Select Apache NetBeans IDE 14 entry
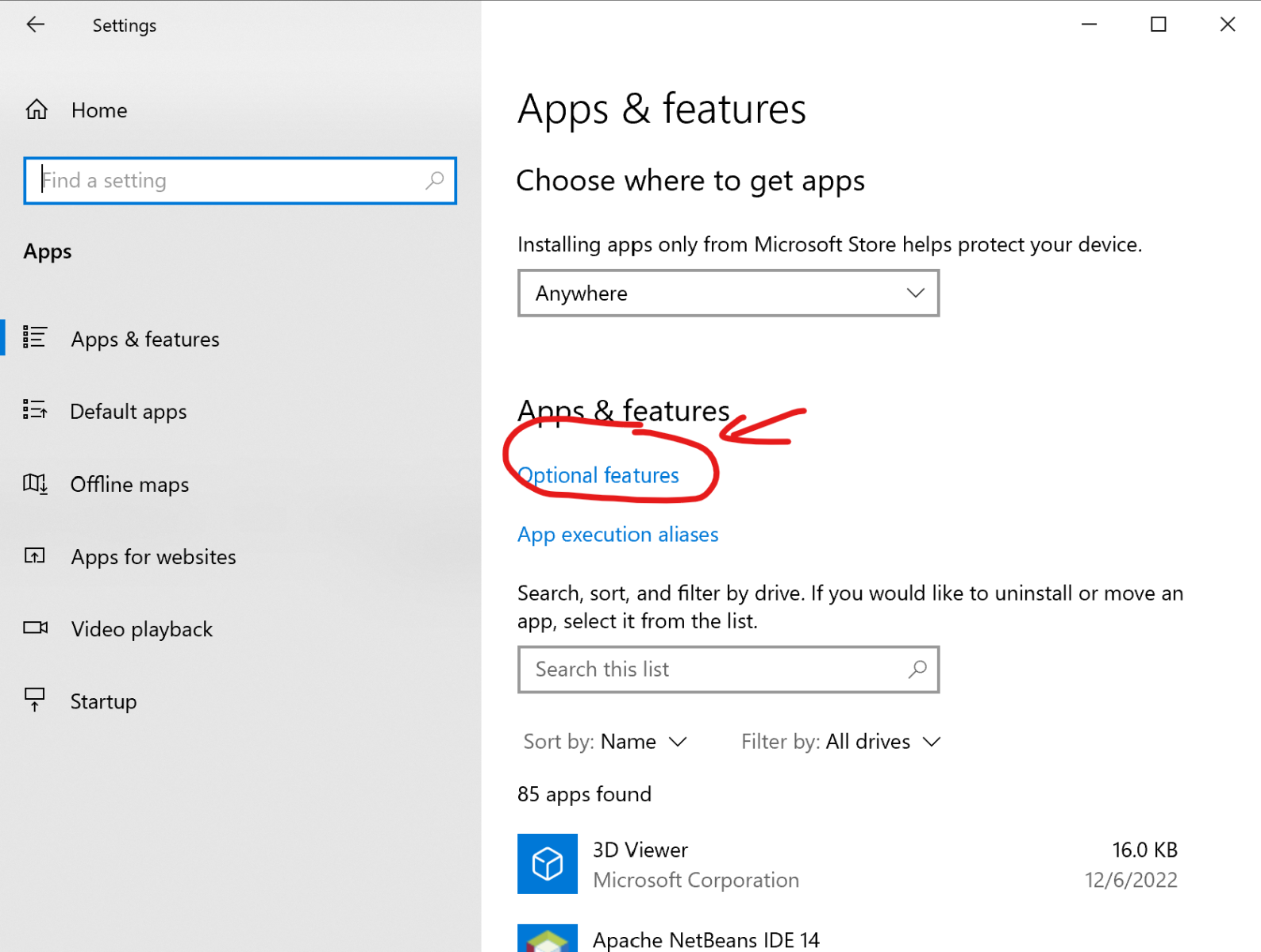The width and height of the screenshot is (1261, 952). [705, 940]
